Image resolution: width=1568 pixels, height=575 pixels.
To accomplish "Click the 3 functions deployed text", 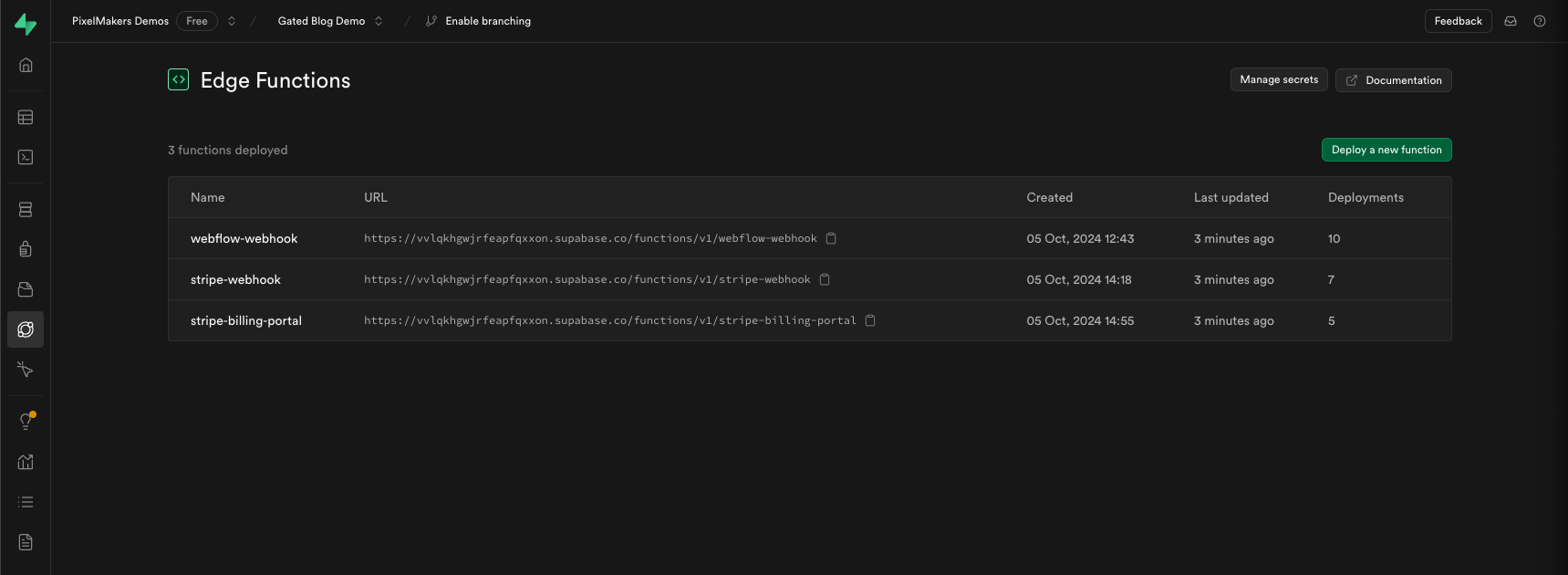I will point(228,150).
